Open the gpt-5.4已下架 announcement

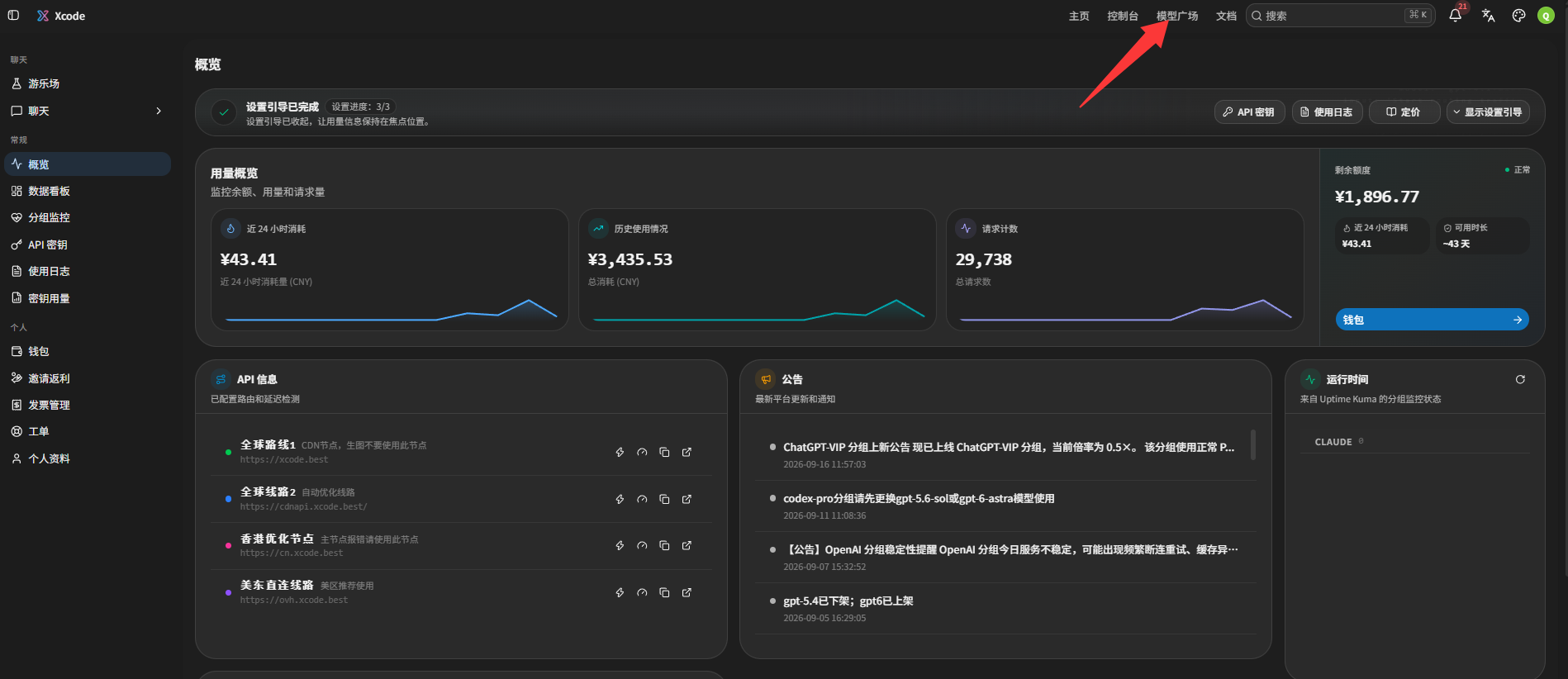coord(1005,609)
